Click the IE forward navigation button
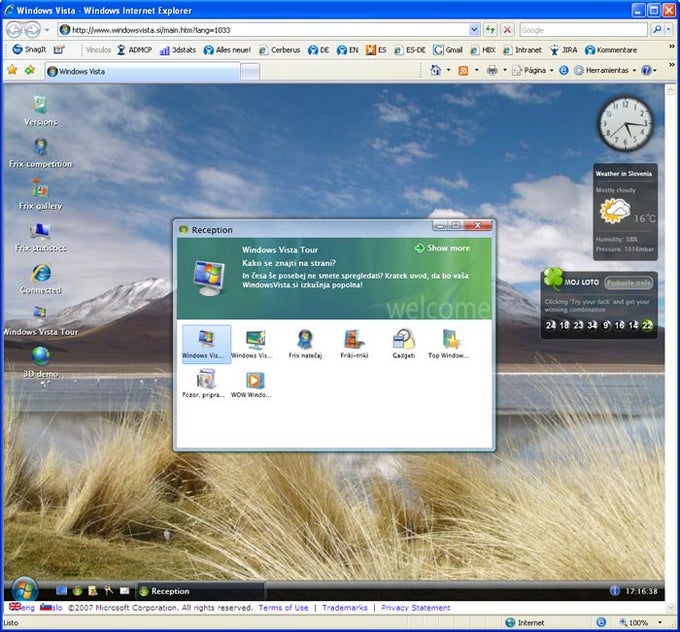The image size is (680, 632). pos(32,30)
